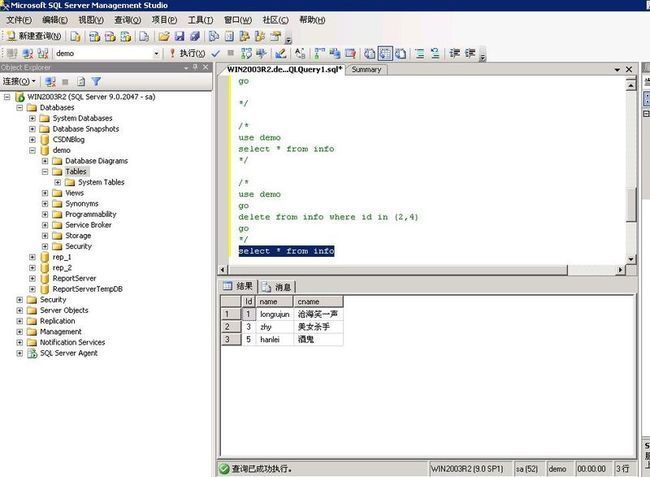Viewport: 650px width, 477px height.
Task: Open the Registered Servers window icon
Action: [x=213, y=36]
